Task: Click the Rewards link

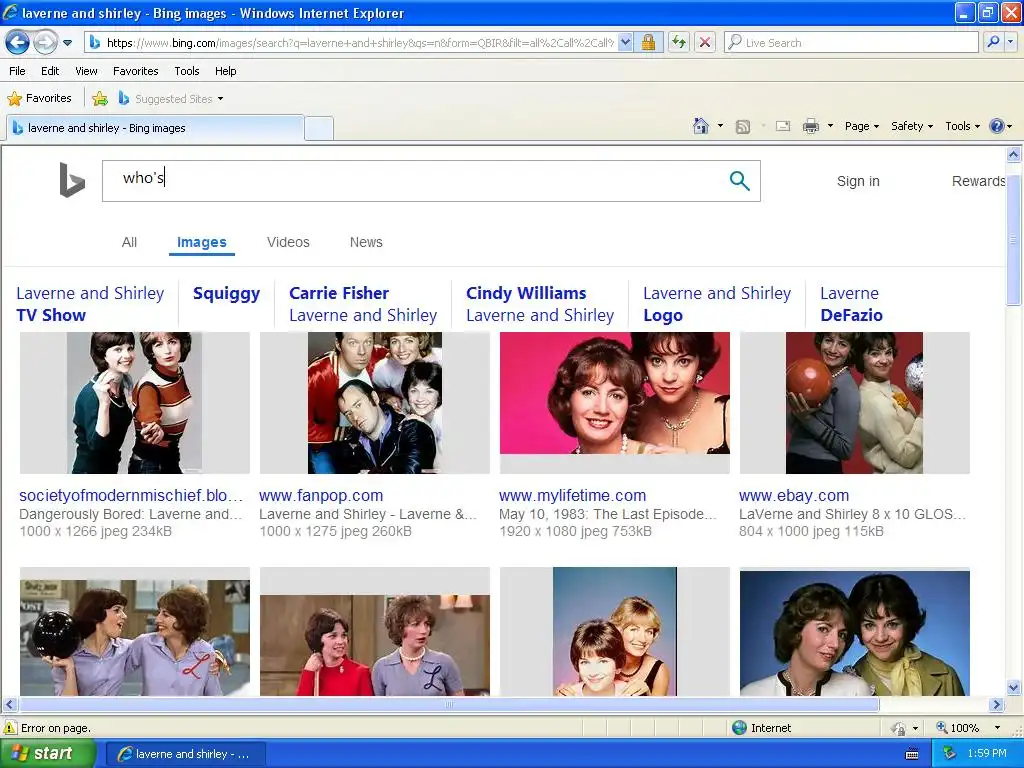Action: tap(978, 182)
